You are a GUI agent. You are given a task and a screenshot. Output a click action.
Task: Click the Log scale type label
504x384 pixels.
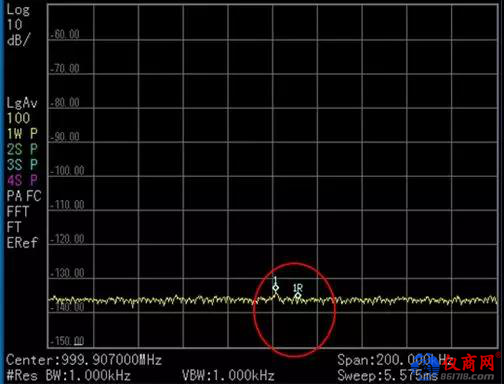pos(18,10)
